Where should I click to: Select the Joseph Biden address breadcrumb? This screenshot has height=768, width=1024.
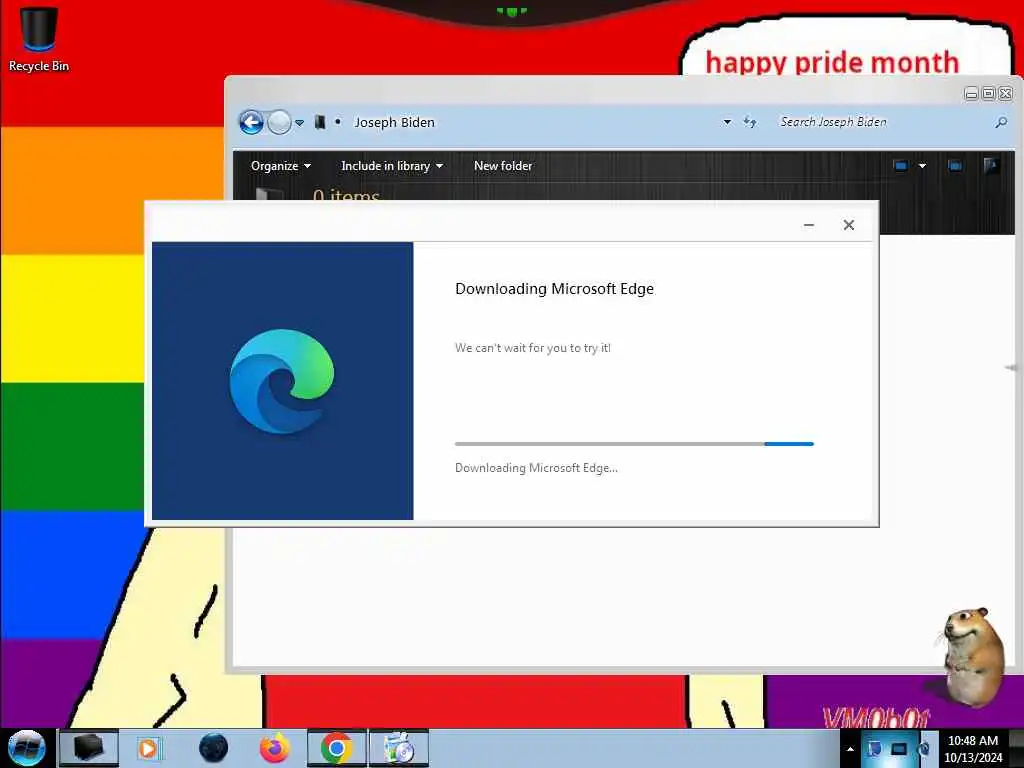[394, 122]
